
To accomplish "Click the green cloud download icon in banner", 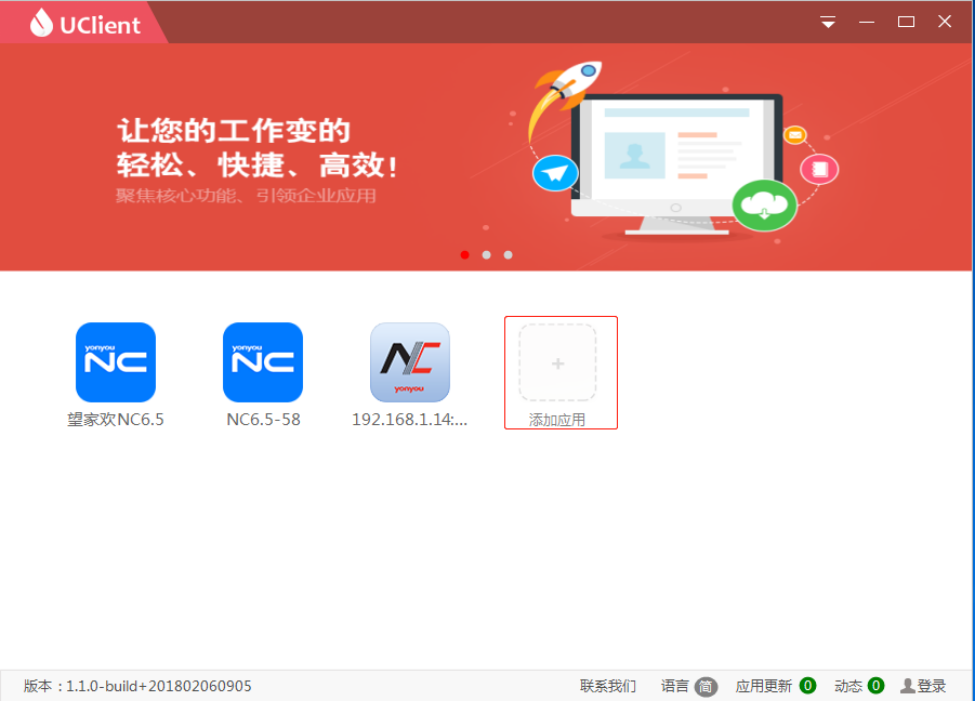I will (x=764, y=205).
